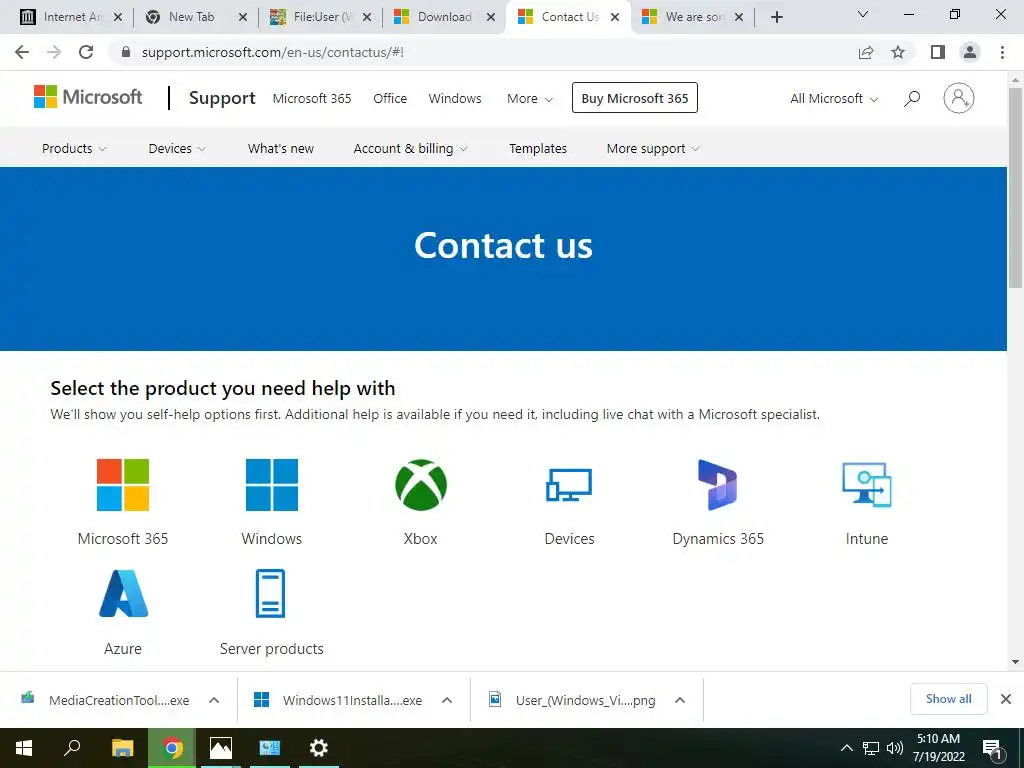Expand the Products dropdown menu
1024x768 pixels.
[74, 148]
